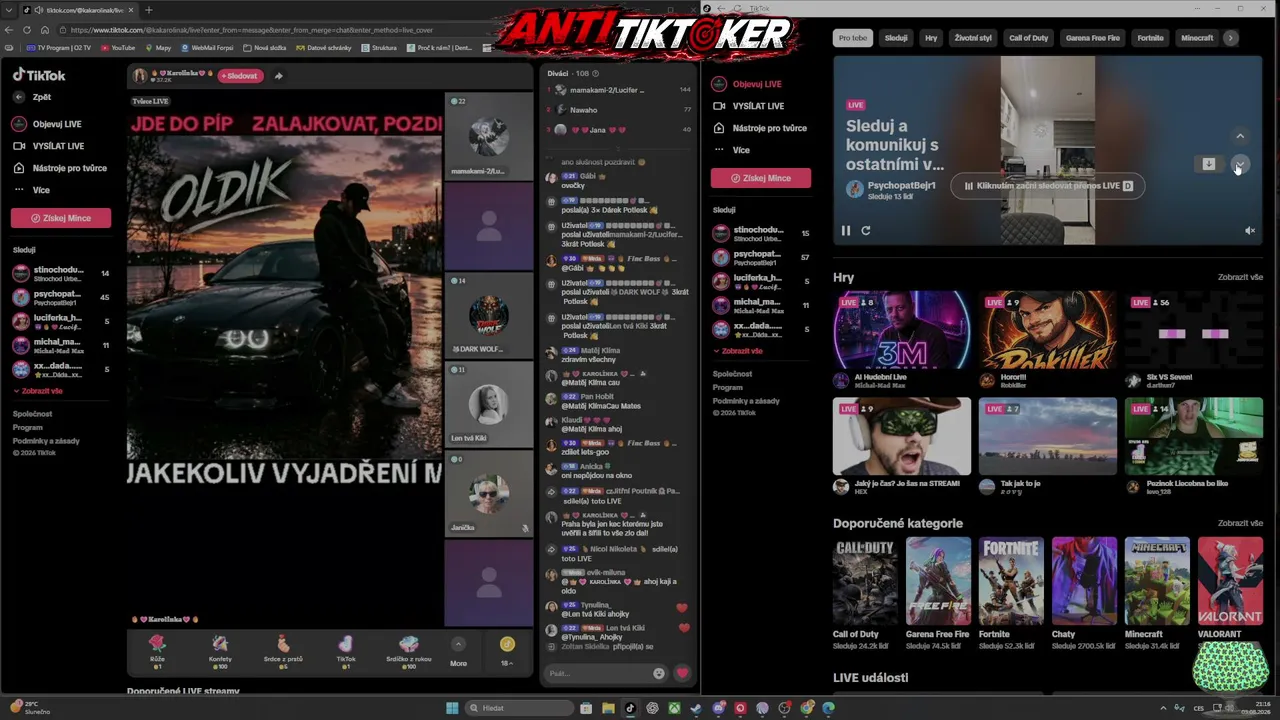Show all Doporučené kategorie with Zobrazit vše

tap(1240, 523)
